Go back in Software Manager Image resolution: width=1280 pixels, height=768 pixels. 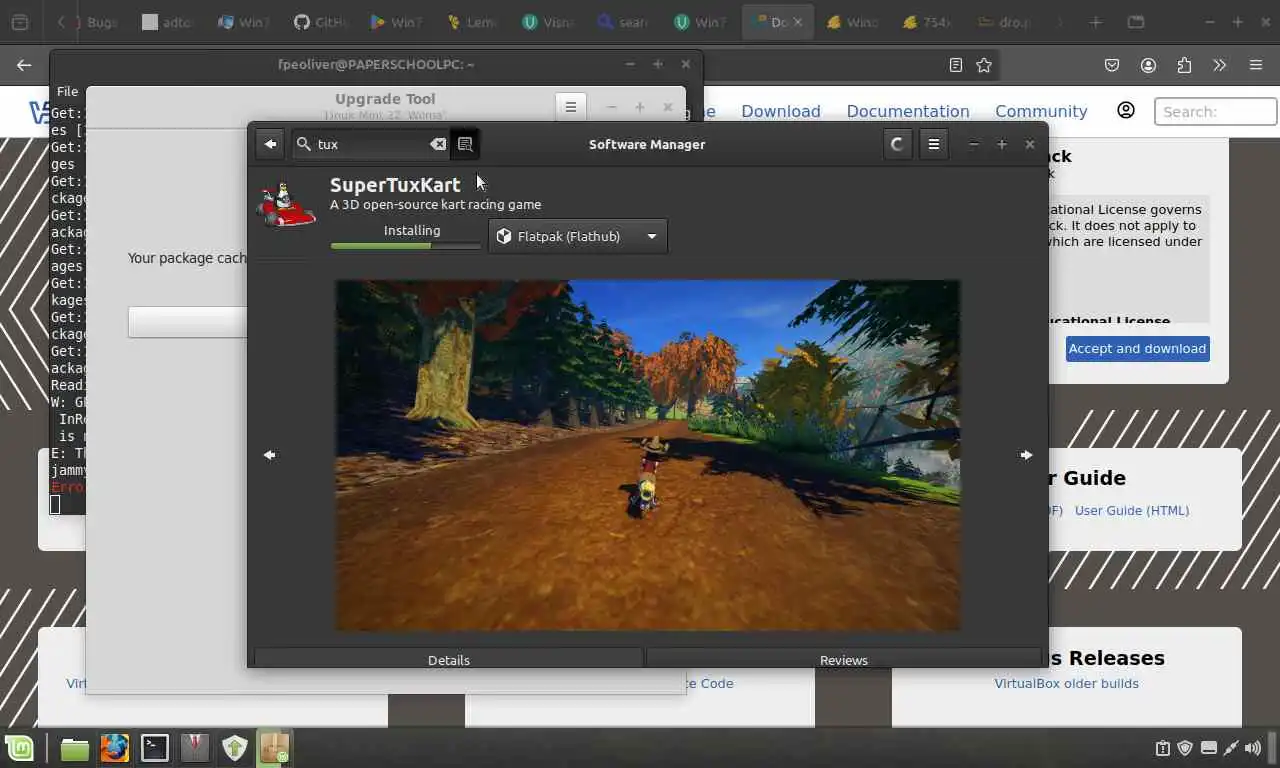(270, 144)
